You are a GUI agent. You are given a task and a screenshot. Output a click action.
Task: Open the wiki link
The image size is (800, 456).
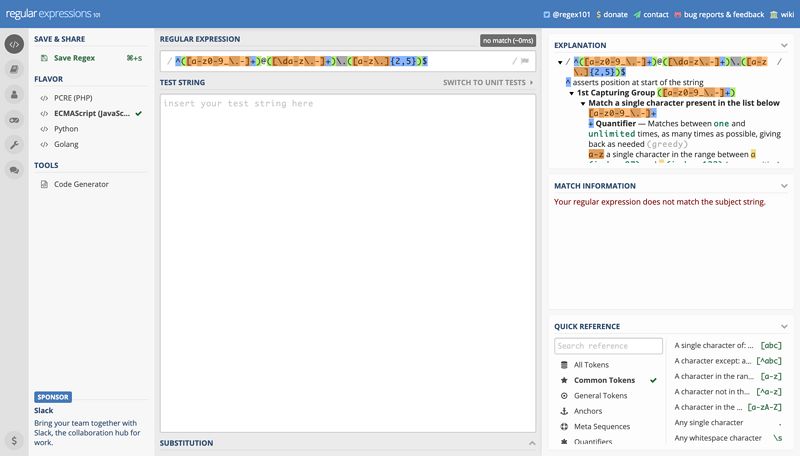coord(787,15)
